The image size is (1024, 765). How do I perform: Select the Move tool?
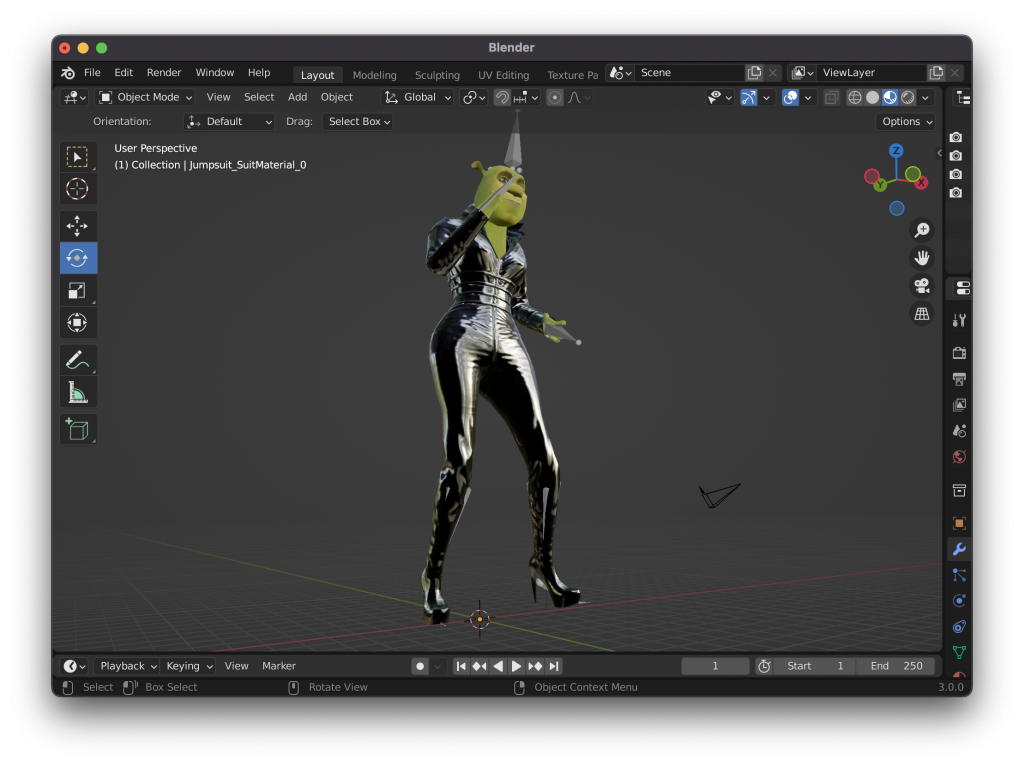click(77, 226)
